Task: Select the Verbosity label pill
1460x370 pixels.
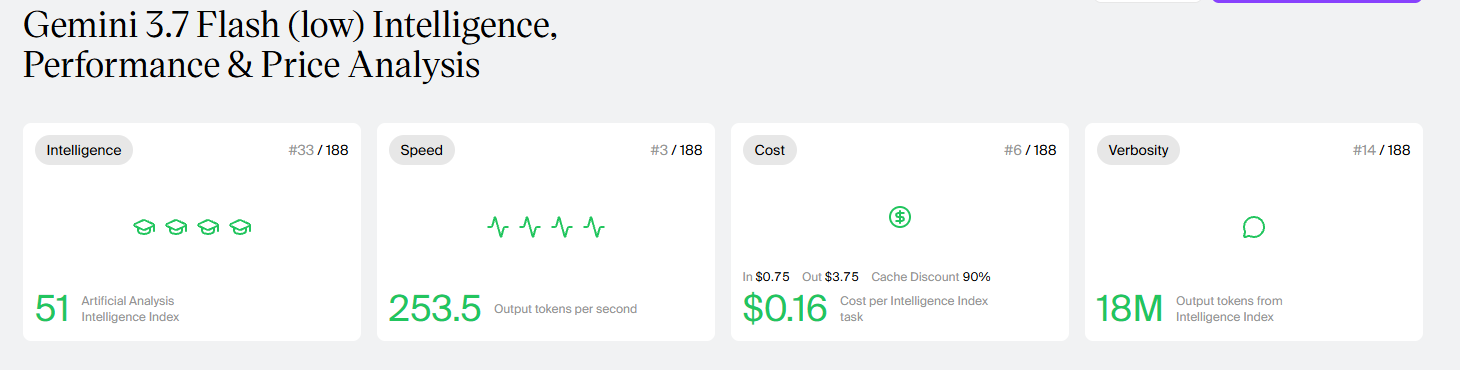Action: click(x=1138, y=150)
